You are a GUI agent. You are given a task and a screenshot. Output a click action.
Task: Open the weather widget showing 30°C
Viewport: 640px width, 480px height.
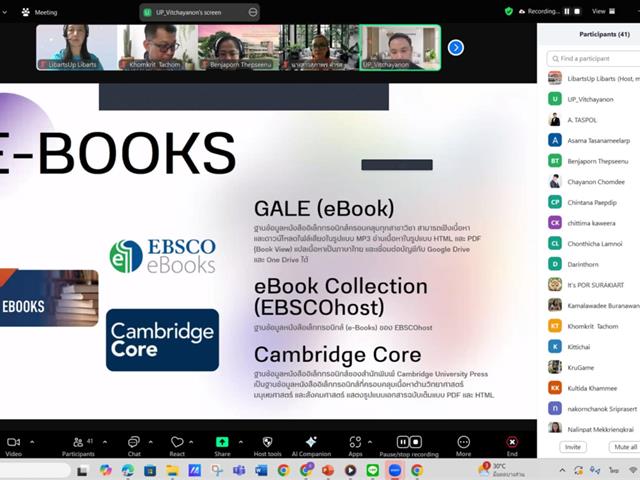pos(502,470)
